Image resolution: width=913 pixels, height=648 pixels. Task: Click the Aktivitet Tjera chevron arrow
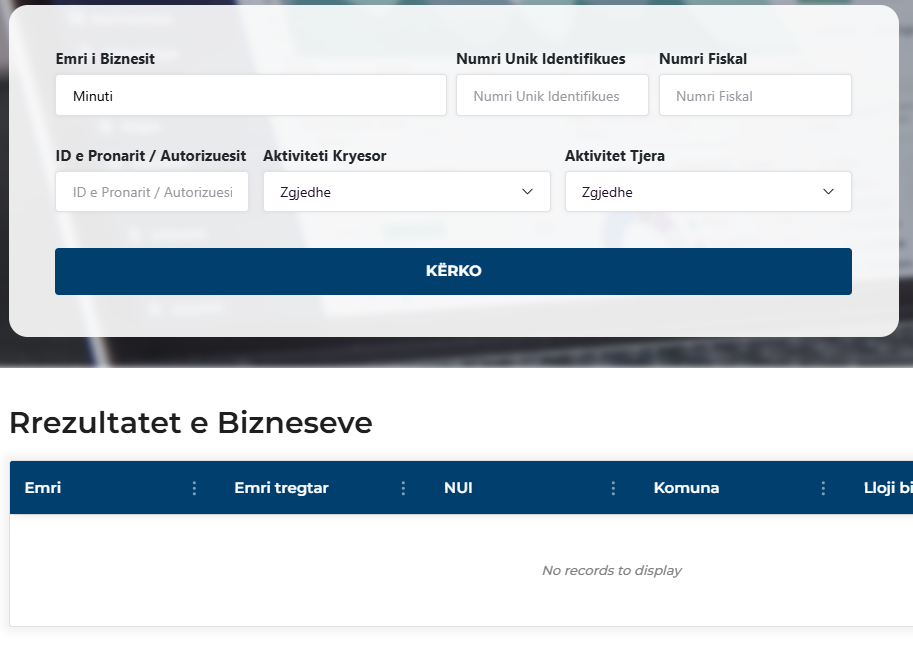(x=828, y=192)
